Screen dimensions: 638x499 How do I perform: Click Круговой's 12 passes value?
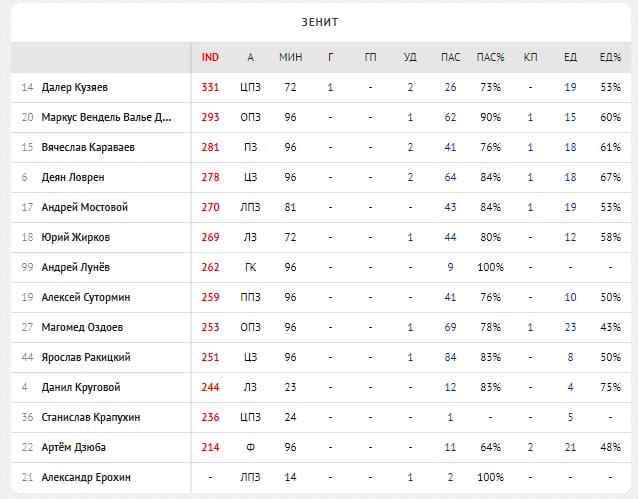tap(450, 387)
